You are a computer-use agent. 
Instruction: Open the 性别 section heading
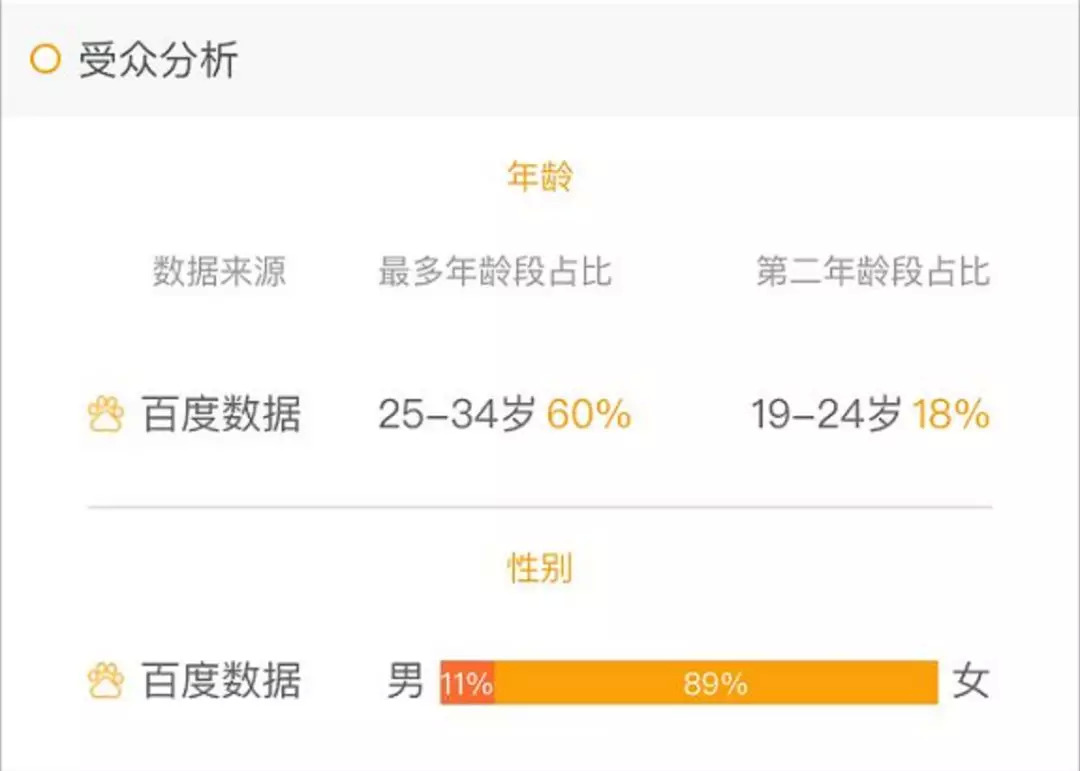[540, 568]
